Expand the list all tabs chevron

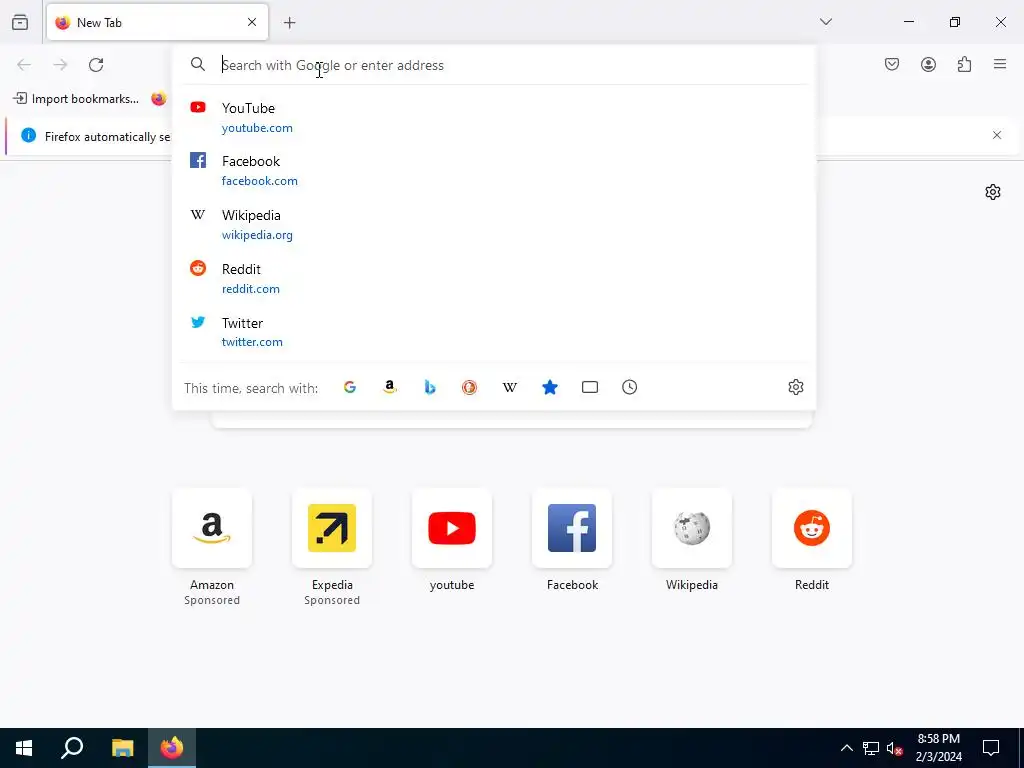pos(826,22)
